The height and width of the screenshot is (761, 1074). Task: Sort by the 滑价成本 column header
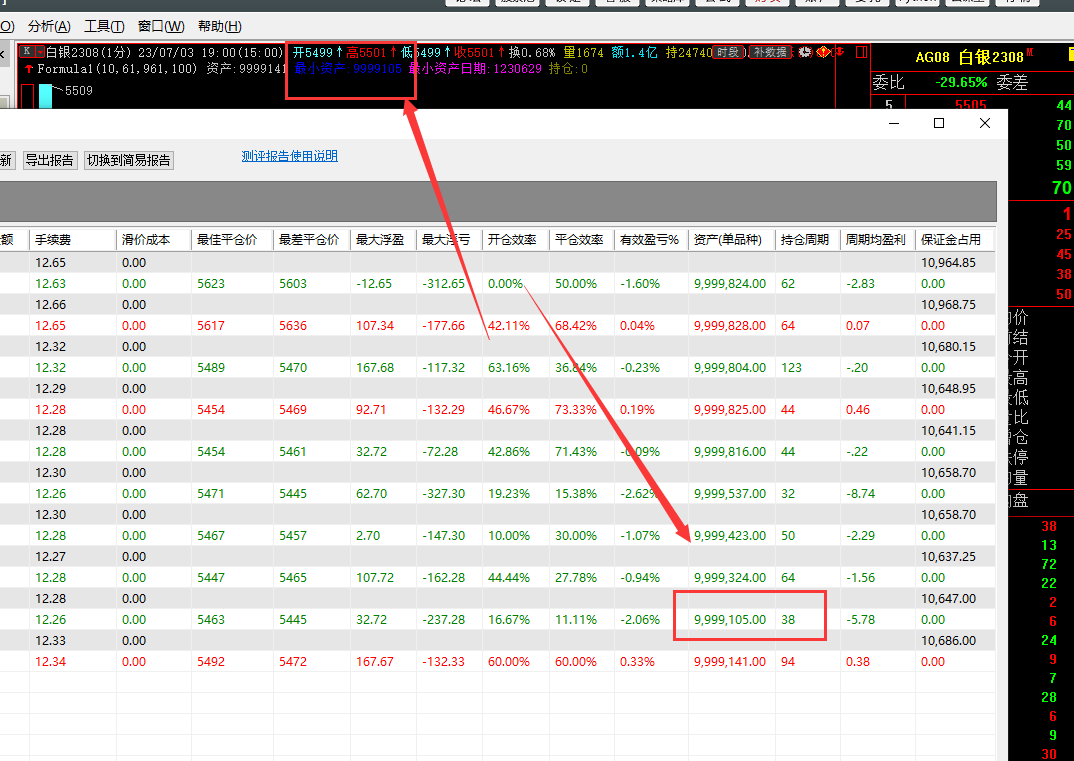[x=153, y=240]
